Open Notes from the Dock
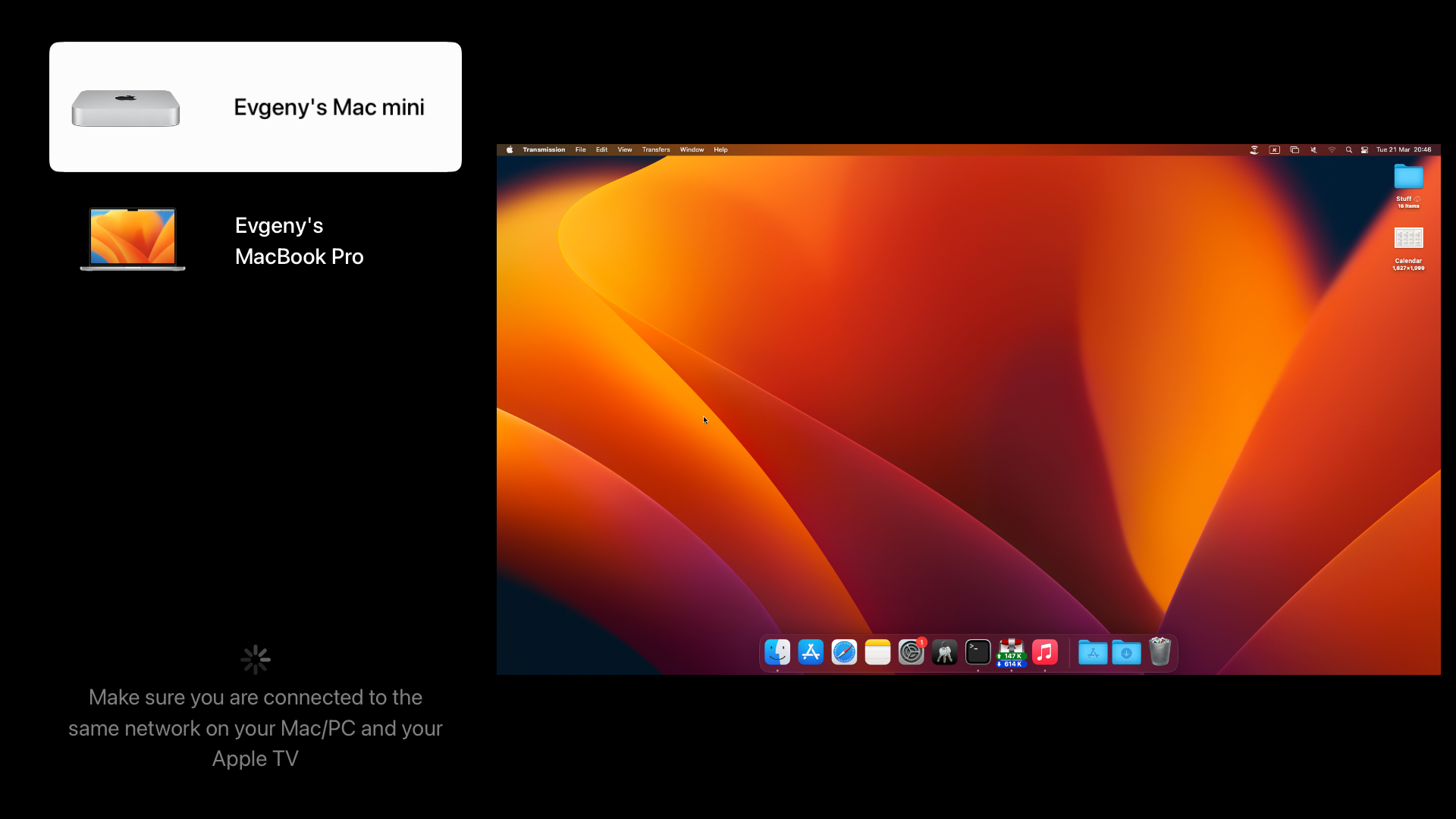1456x819 pixels. pos(877,651)
